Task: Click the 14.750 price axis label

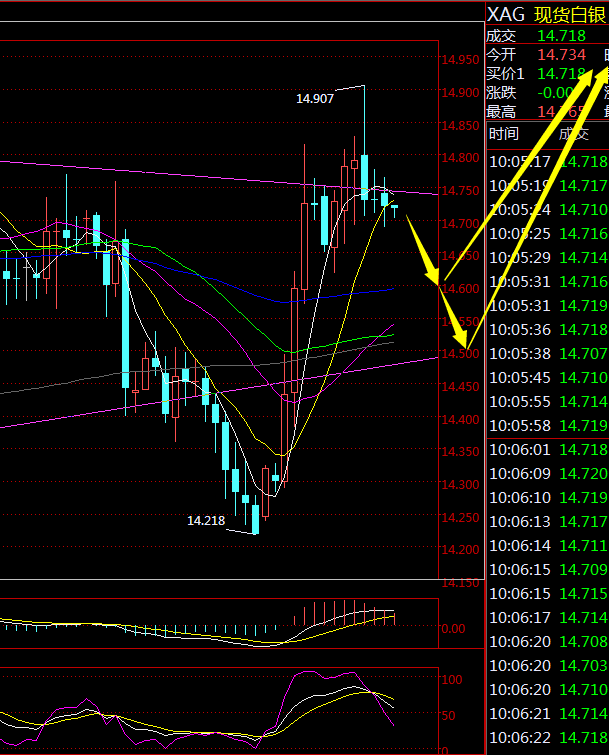Action: tap(461, 191)
